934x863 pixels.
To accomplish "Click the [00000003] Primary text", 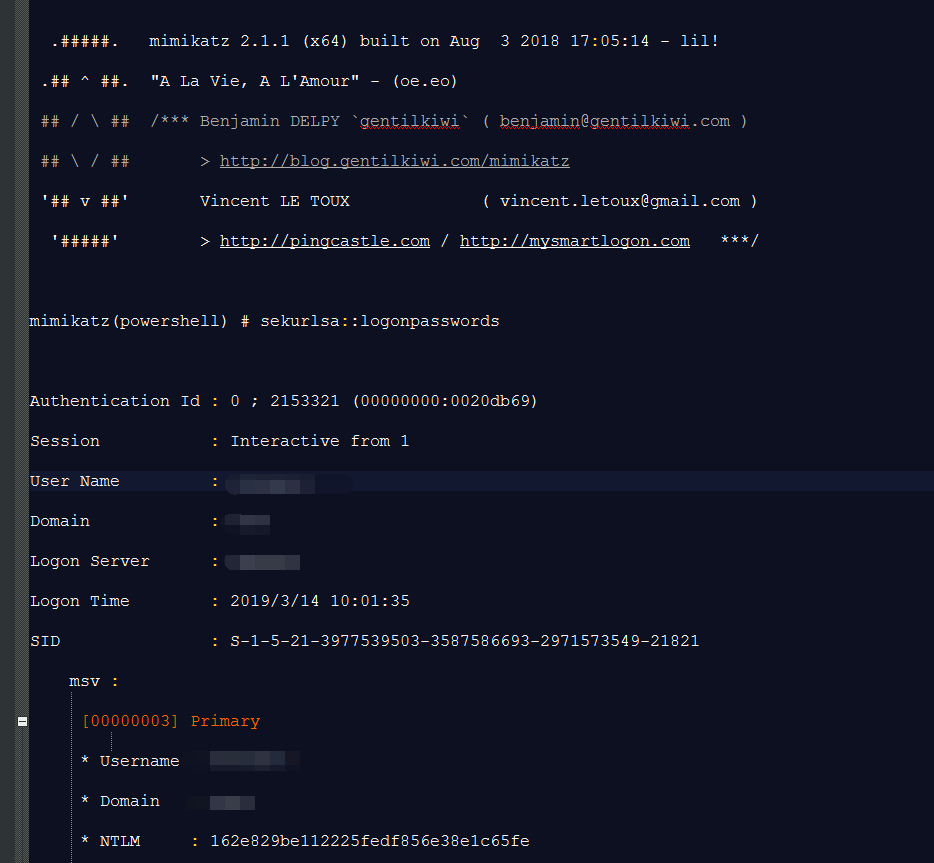I will [x=171, y=721].
